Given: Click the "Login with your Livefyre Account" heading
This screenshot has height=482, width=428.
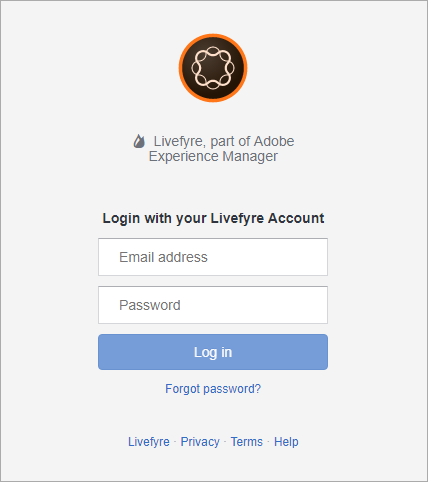Looking at the screenshot, I should 213,218.
